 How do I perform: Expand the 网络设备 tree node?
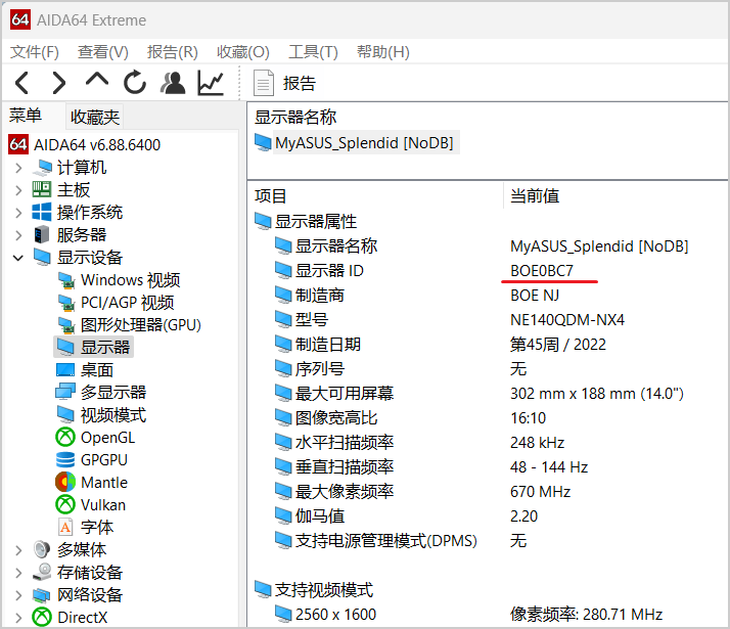coord(18,595)
